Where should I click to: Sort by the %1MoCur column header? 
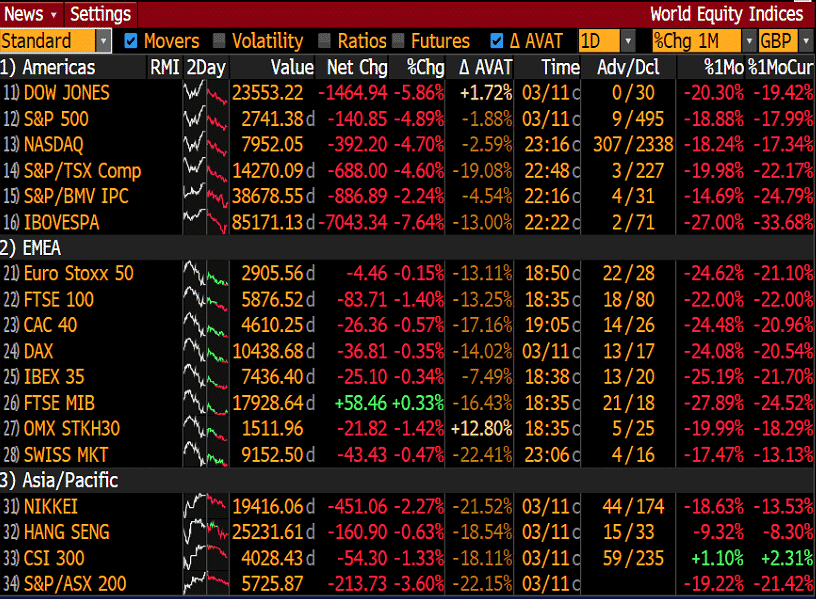coord(781,67)
